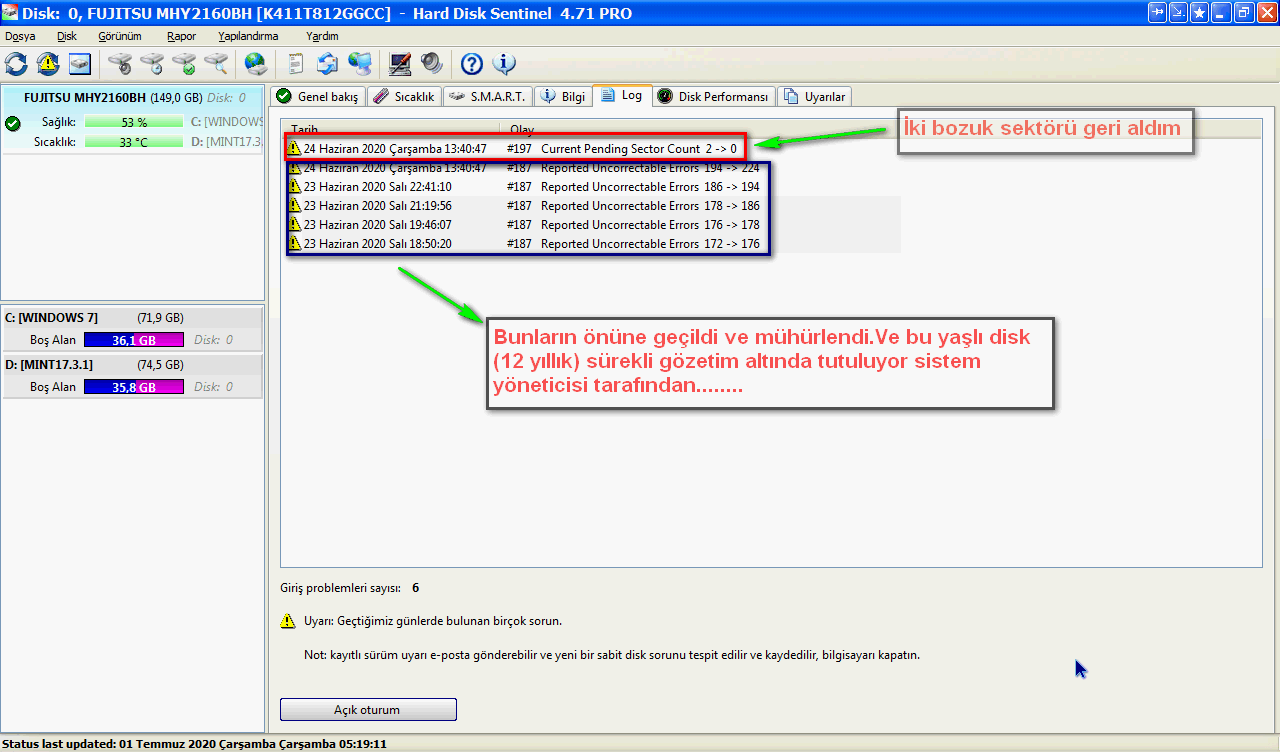
Task: Open the Yapılandırma menu
Action: coord(248,36)
